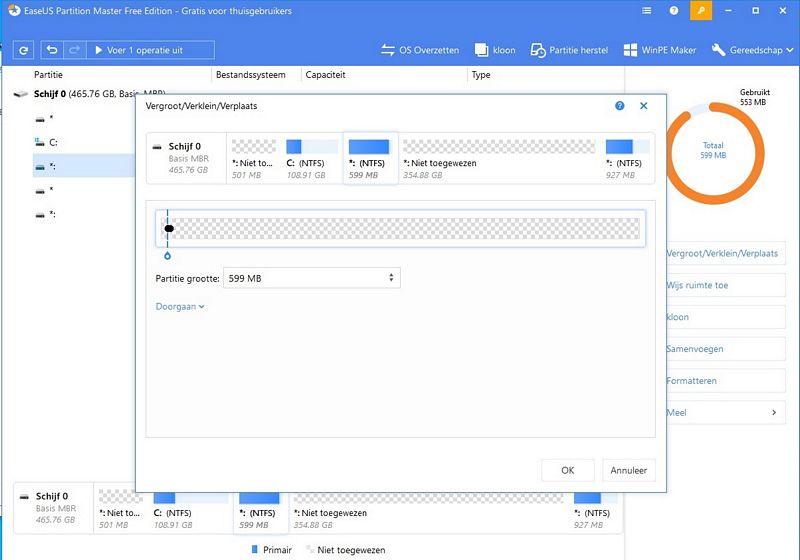Click the redo arrow icon
Image resolution: width=800 pixels, height=560 pixels.
click(74, 50)
